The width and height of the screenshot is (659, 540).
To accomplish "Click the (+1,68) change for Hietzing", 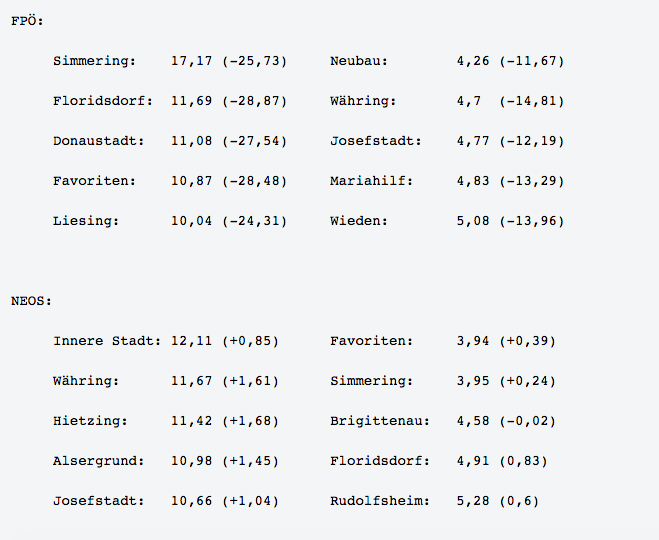I will (250, 421).
